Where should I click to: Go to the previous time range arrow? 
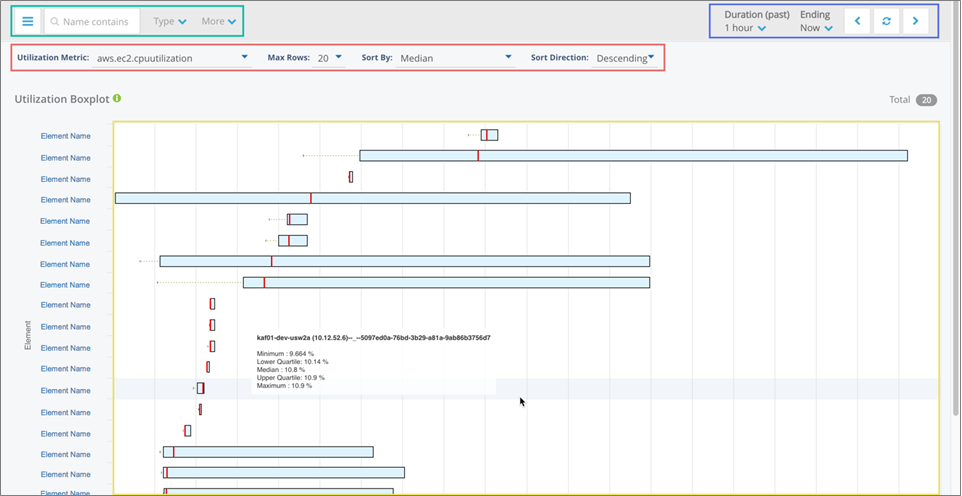click(858, 21)
